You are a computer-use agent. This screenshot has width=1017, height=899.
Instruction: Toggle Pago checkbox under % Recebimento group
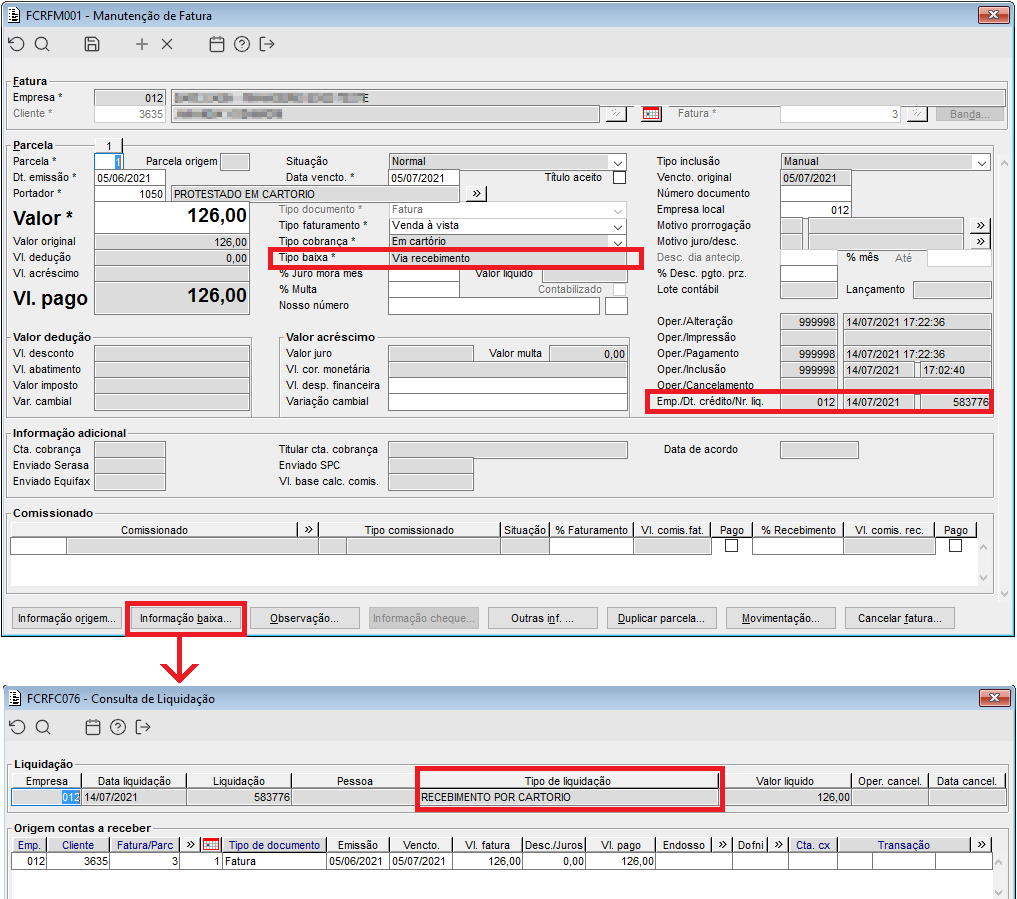coord(955,546)
